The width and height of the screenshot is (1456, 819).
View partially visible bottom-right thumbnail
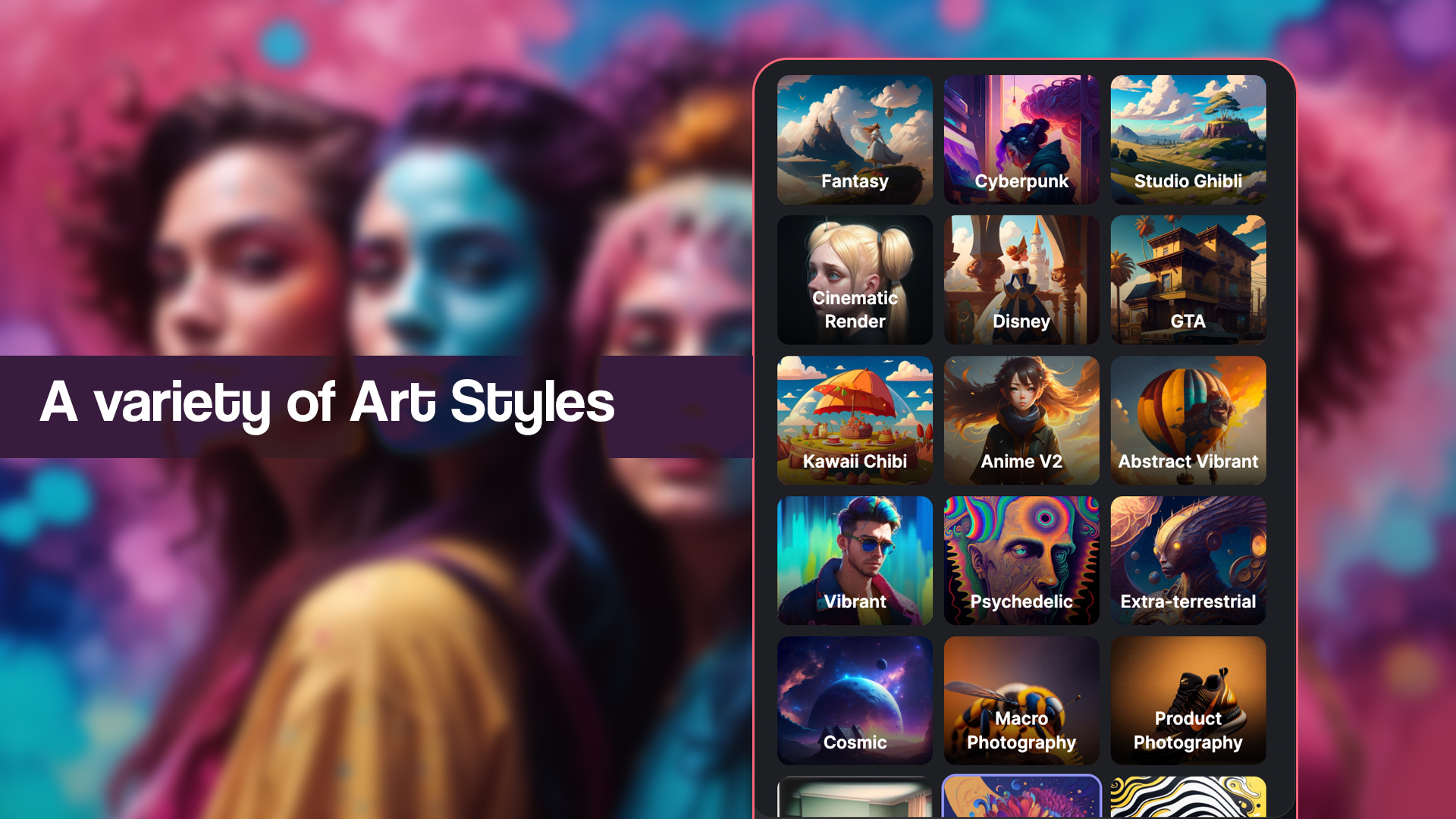[1188, 797]
